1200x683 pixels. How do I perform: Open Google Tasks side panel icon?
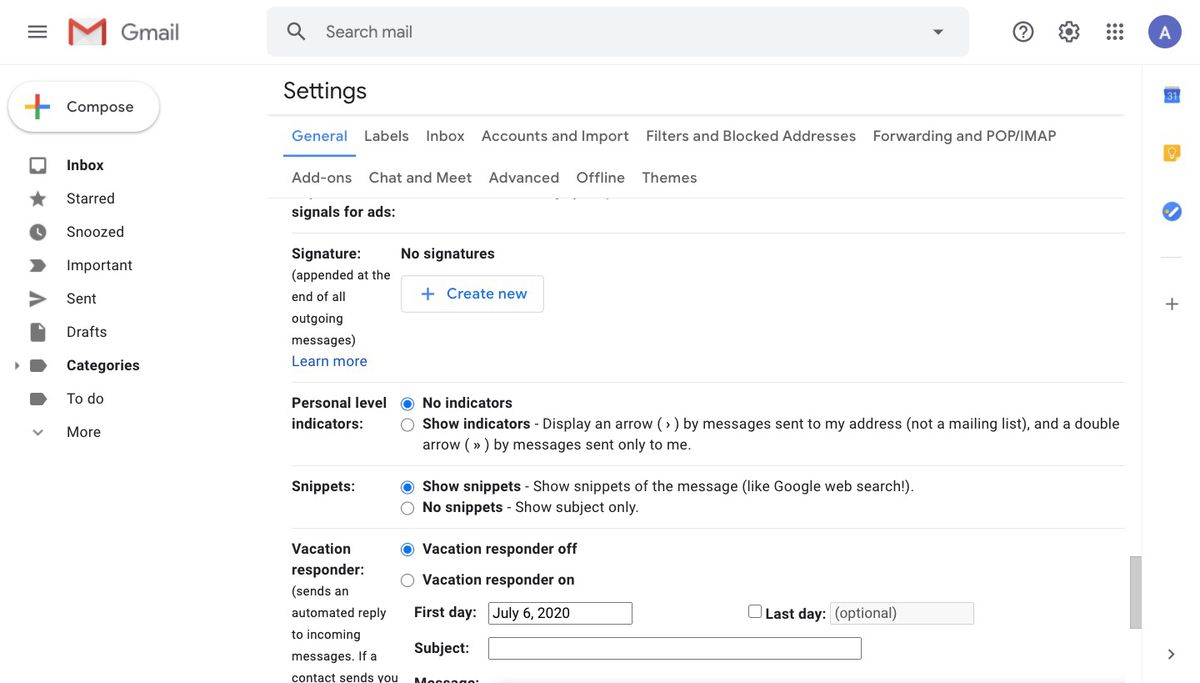(x=1172, y=211)
